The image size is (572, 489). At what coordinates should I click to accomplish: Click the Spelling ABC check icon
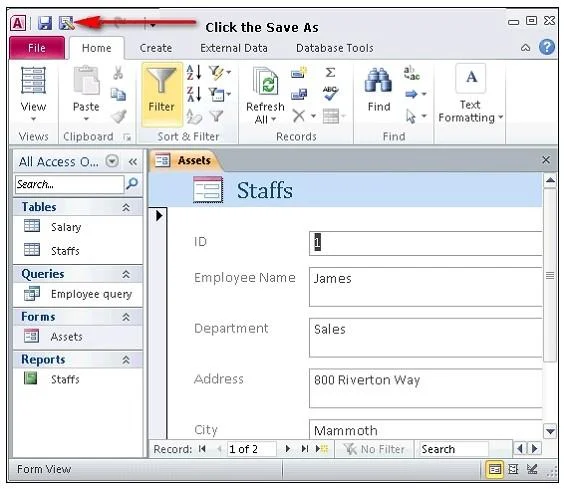331,93
